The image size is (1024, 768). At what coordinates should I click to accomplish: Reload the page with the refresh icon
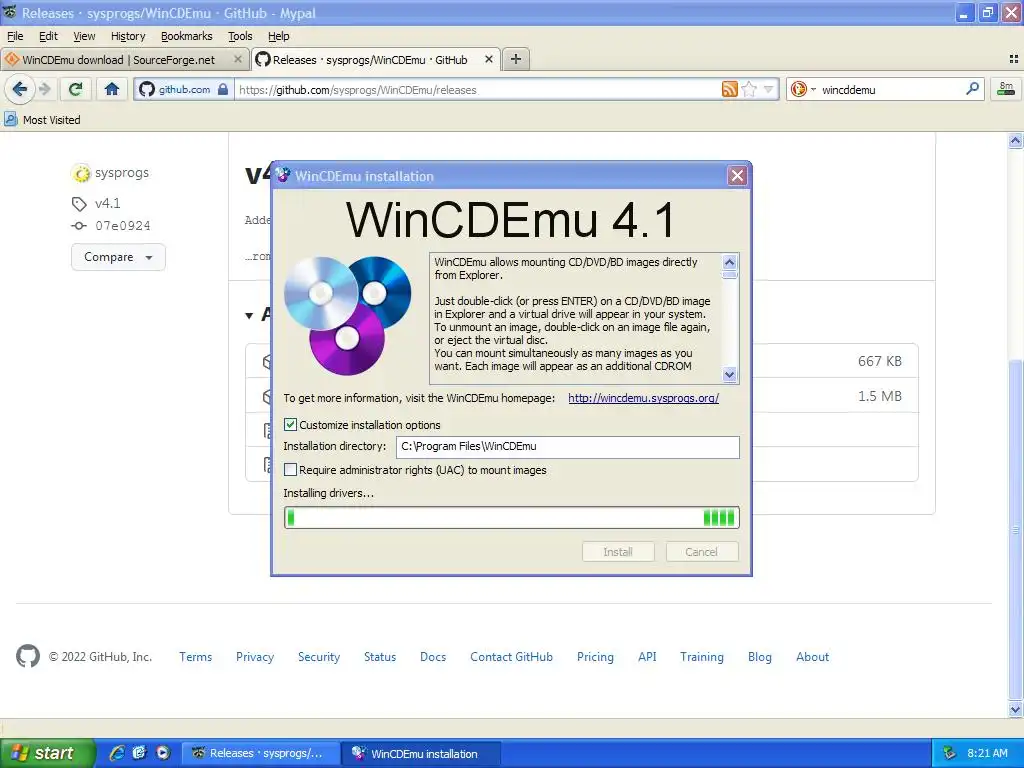tap(76, 89)
